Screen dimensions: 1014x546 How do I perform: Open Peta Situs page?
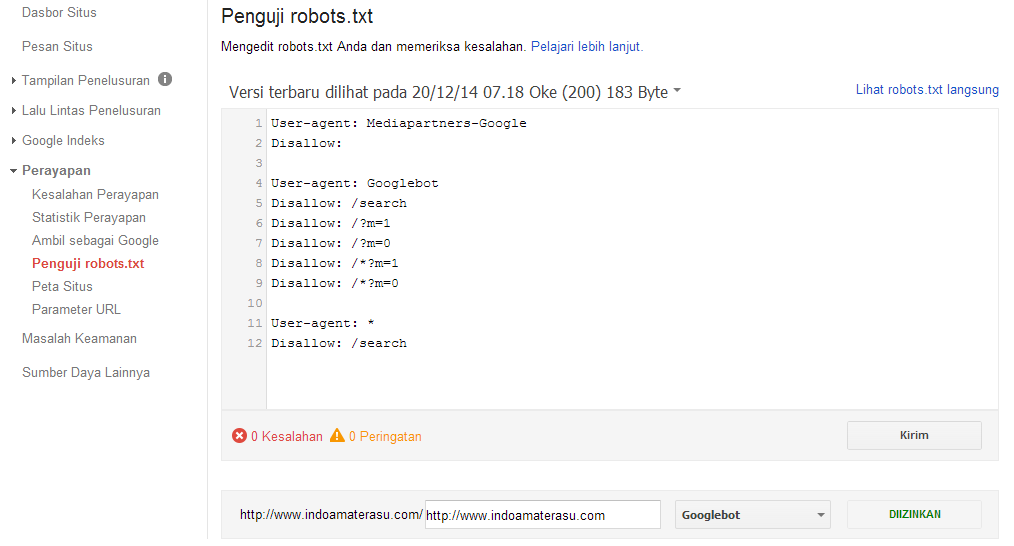coord(62,287)
